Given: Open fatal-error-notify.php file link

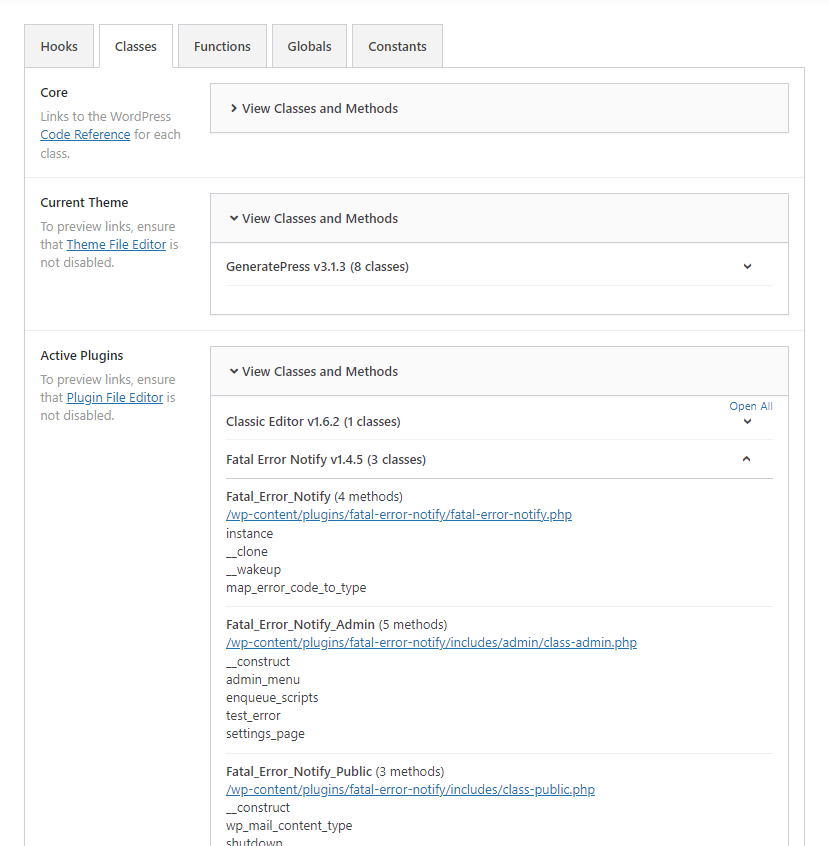Looking at the screenshot, I should click(399, 515).
